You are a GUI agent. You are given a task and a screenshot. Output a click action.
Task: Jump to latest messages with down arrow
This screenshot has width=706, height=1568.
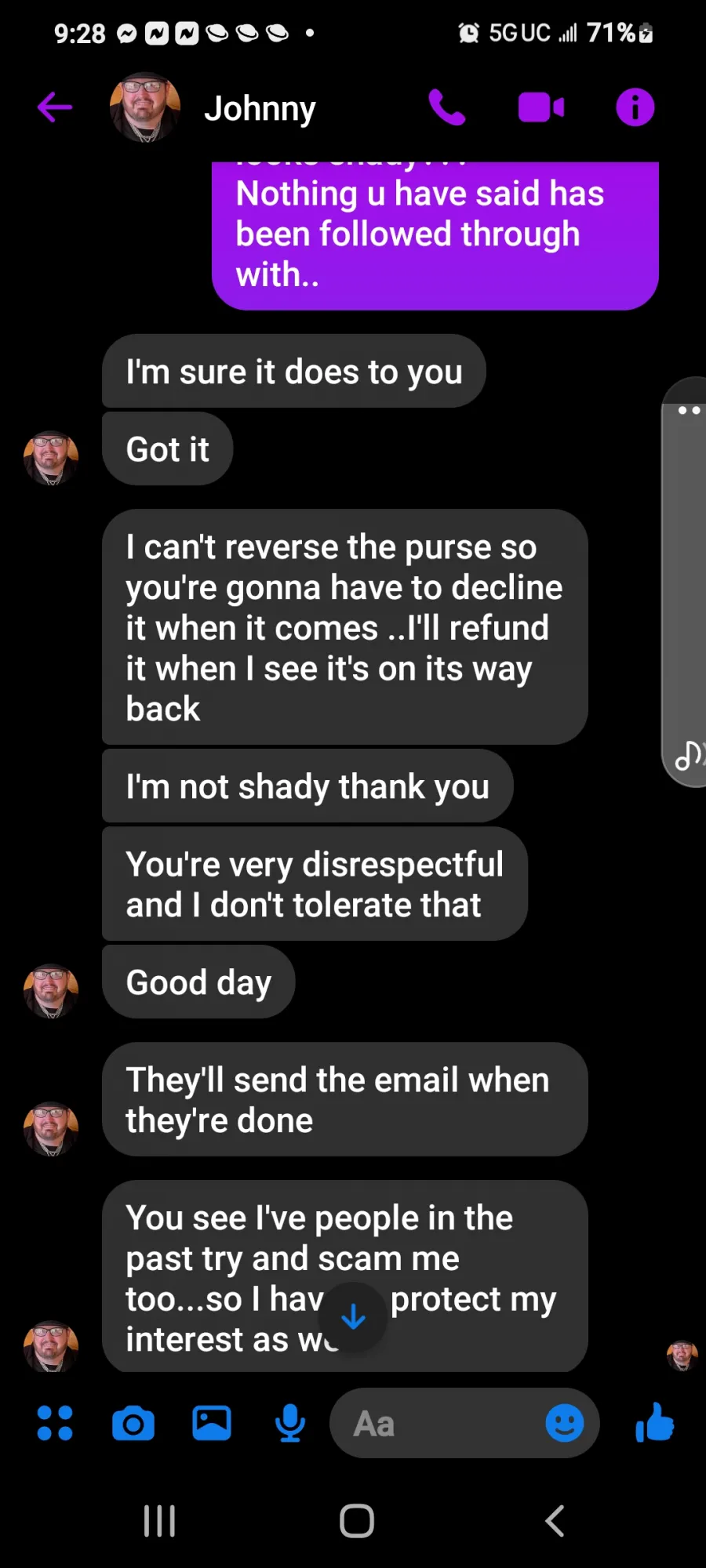(x=354, y=1316)
